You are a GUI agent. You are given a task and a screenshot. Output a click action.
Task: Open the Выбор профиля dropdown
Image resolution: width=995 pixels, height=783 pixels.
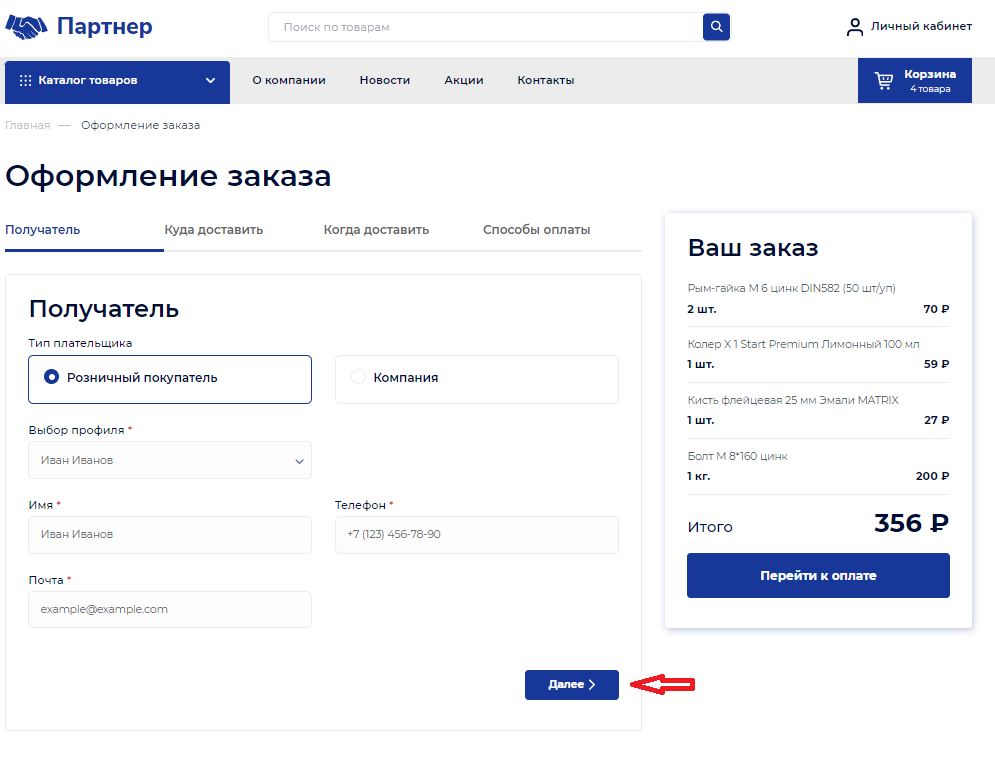click(170, 460)
